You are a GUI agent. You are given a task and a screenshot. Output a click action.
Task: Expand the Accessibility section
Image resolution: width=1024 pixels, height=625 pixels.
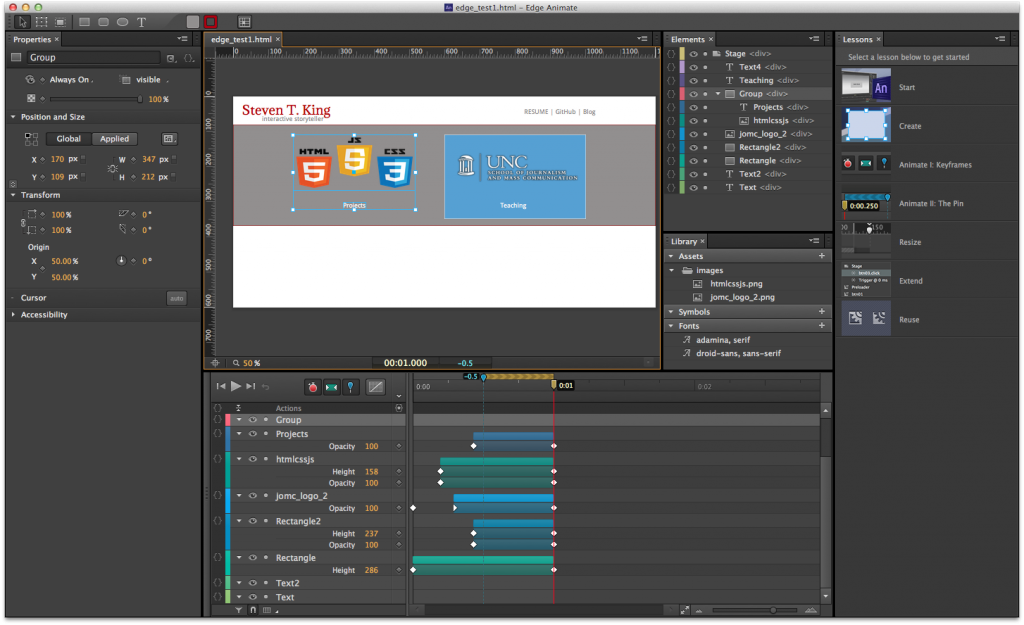point(13,315)
